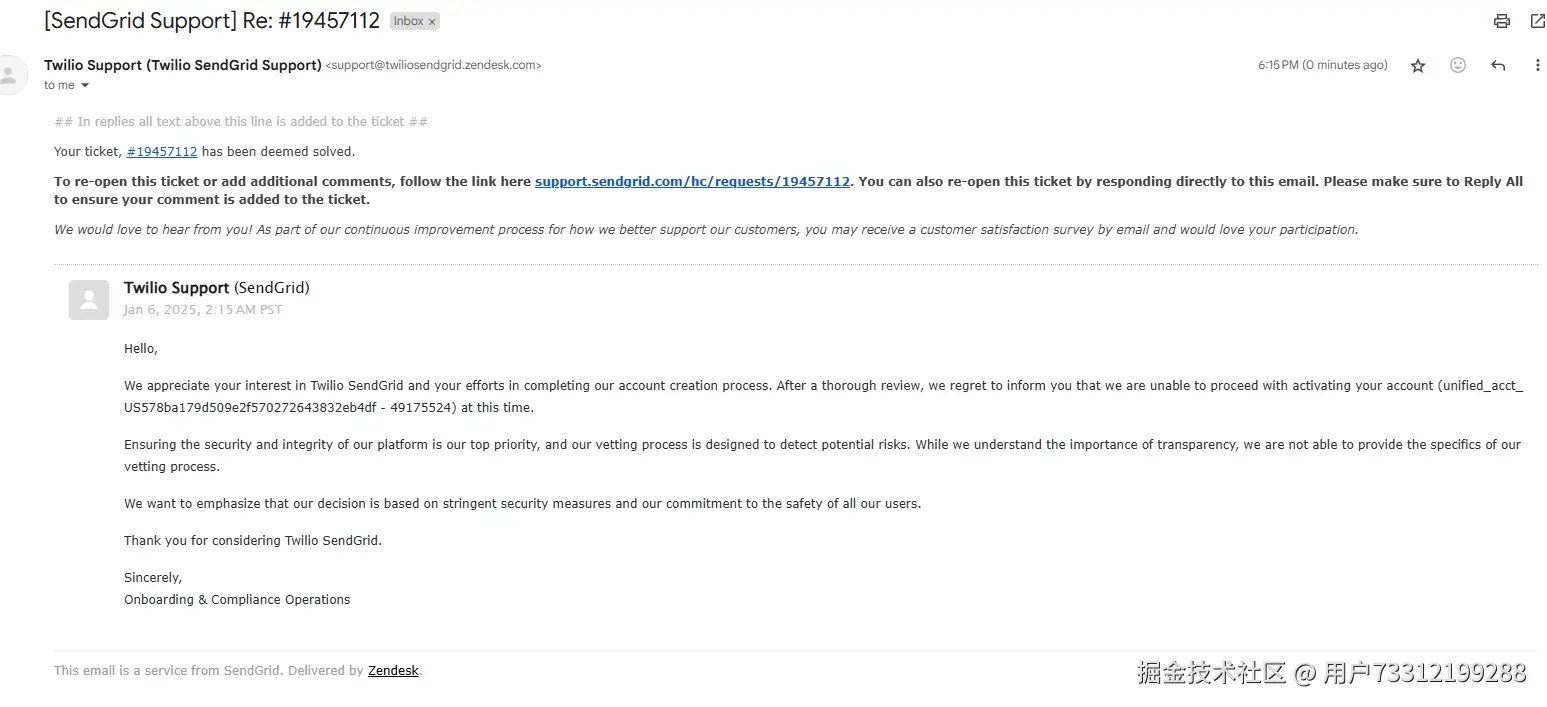Image resolution: width=1547 pixels, height=707 pixels.
Task: Expand the "to me" recipient details arrow
Action: point(85,86)
